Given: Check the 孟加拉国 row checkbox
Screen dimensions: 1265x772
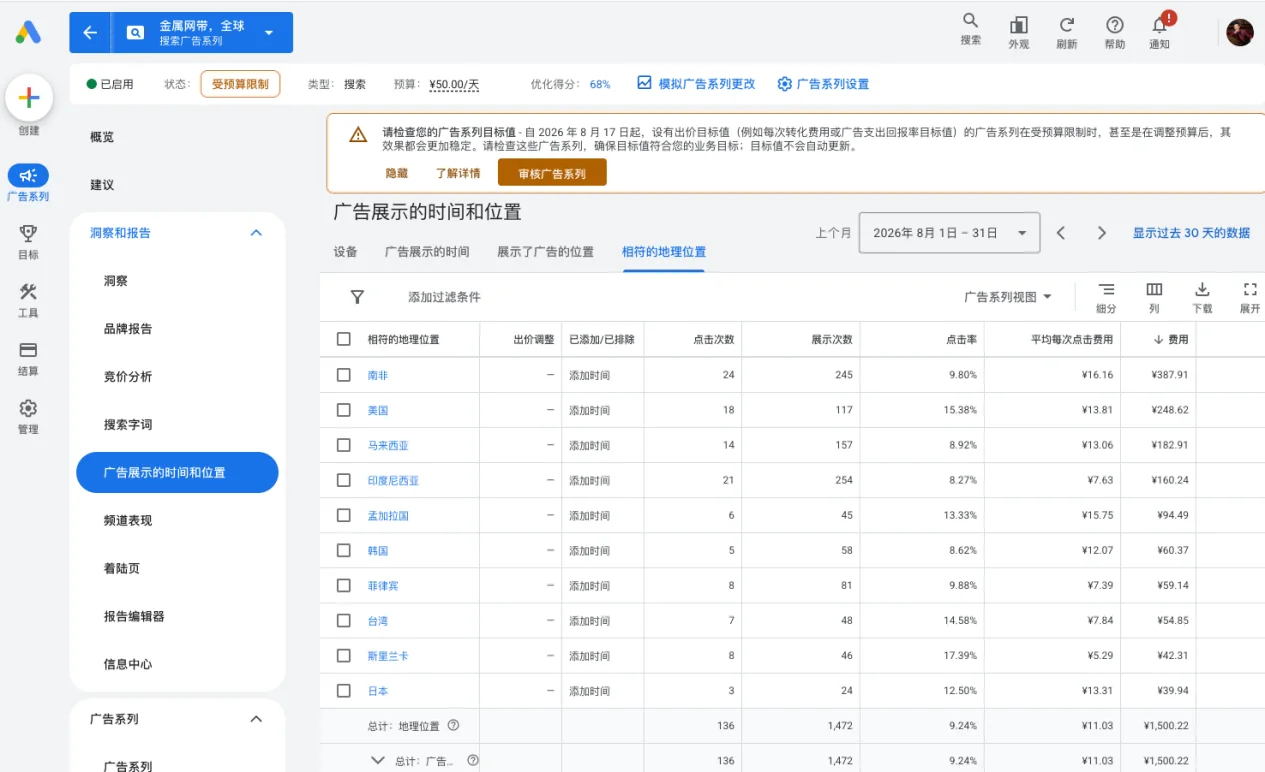Looking at the screenshot, I should click(344, 515).
